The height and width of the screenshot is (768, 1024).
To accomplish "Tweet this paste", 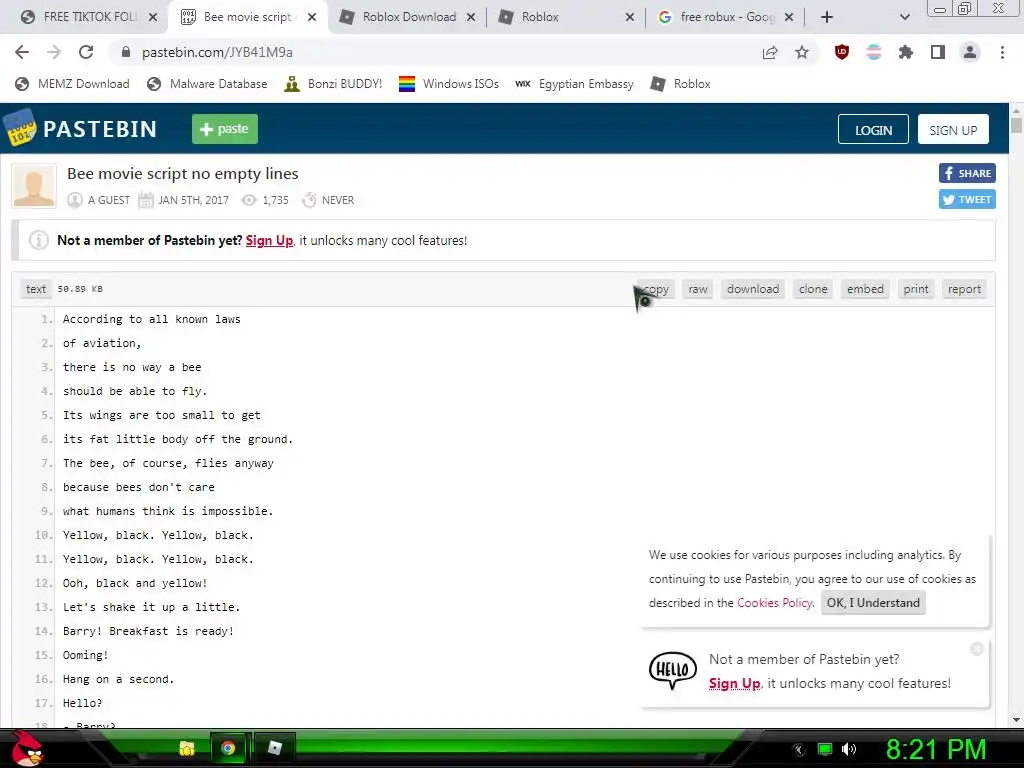I will tap(967, 199).
